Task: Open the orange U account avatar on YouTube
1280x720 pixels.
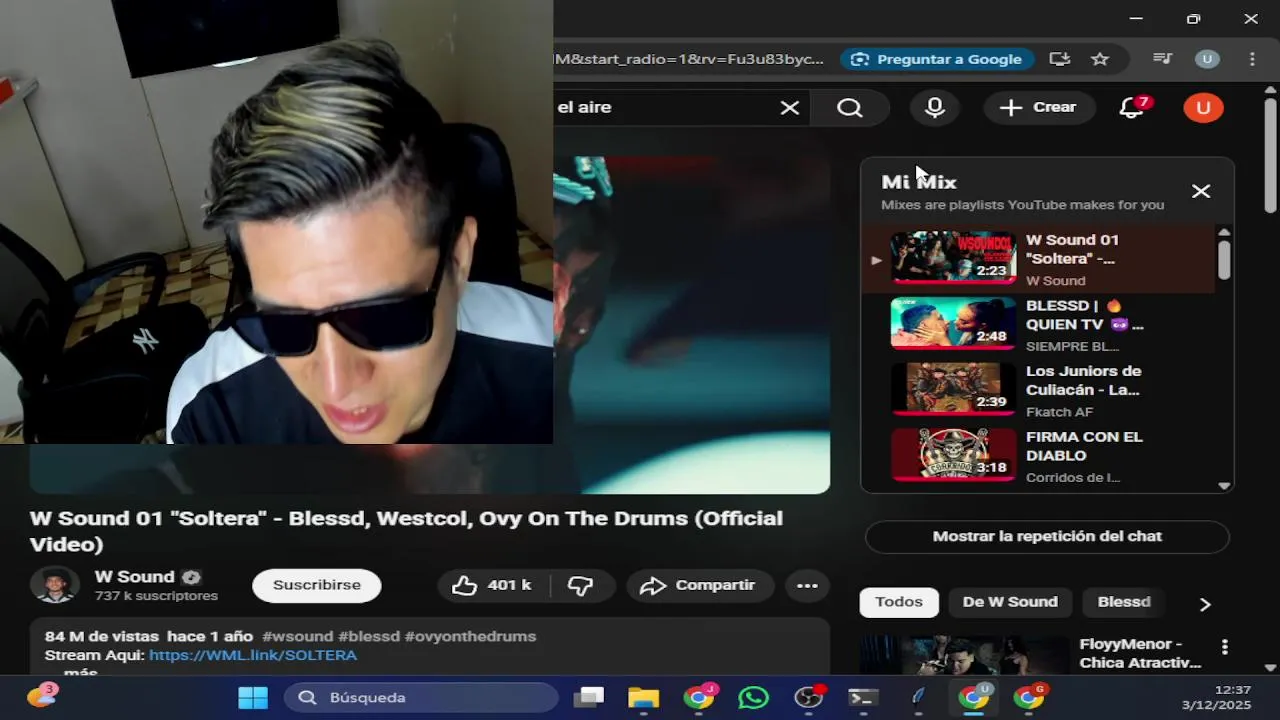Action: click(1203, 108)
